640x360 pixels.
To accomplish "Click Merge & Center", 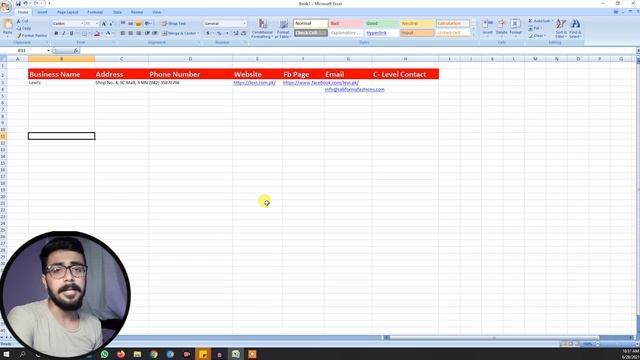I will [180, 33].
